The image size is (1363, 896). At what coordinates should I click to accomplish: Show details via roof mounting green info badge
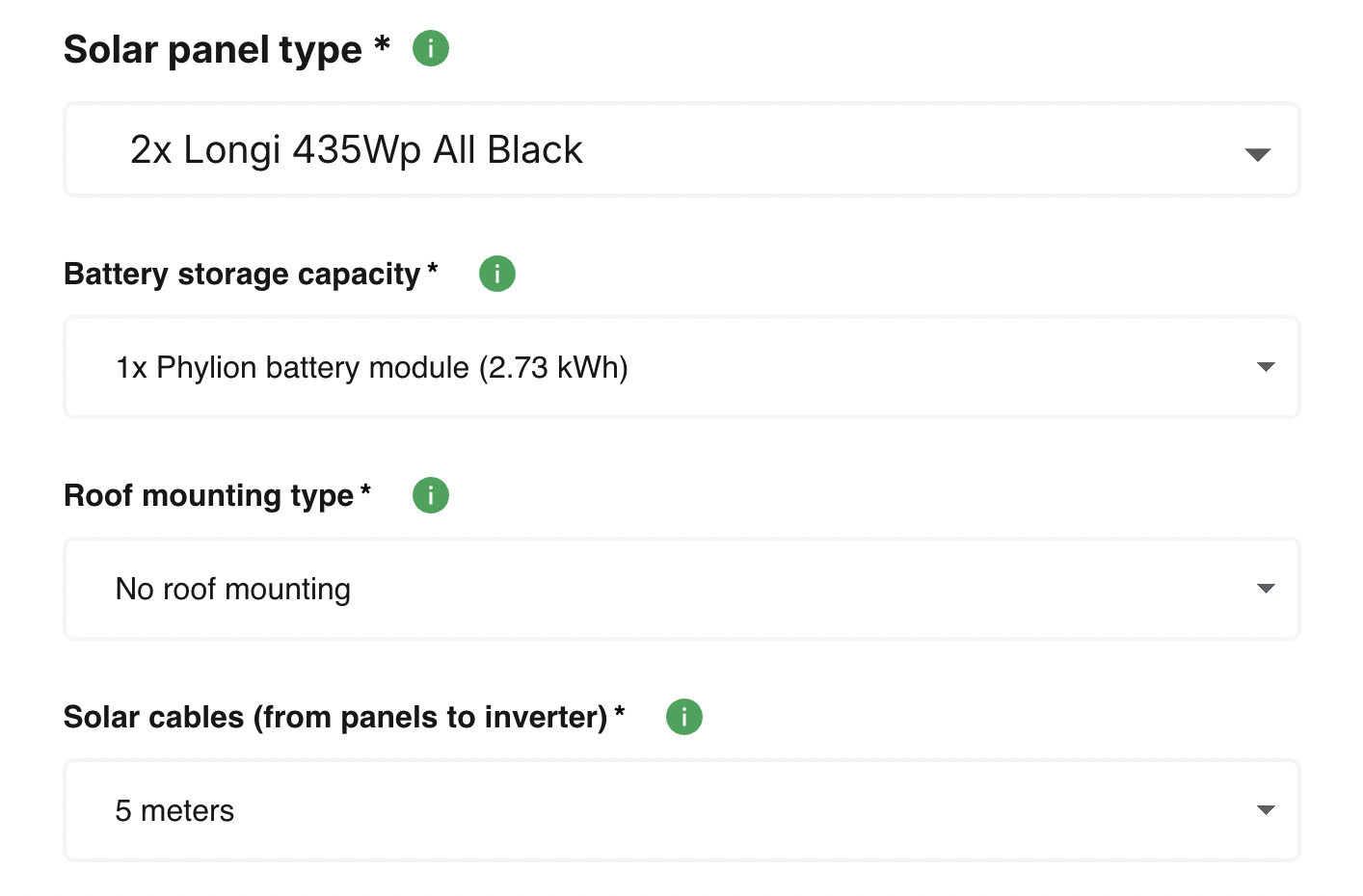point(430,495)
